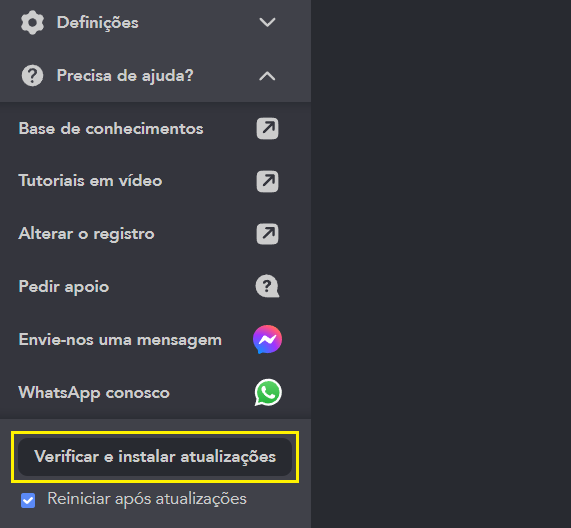Click external link icon beside Alterar o registro
Image resolution: width=571 pixels, height=528 pixels.
point(267,234)
